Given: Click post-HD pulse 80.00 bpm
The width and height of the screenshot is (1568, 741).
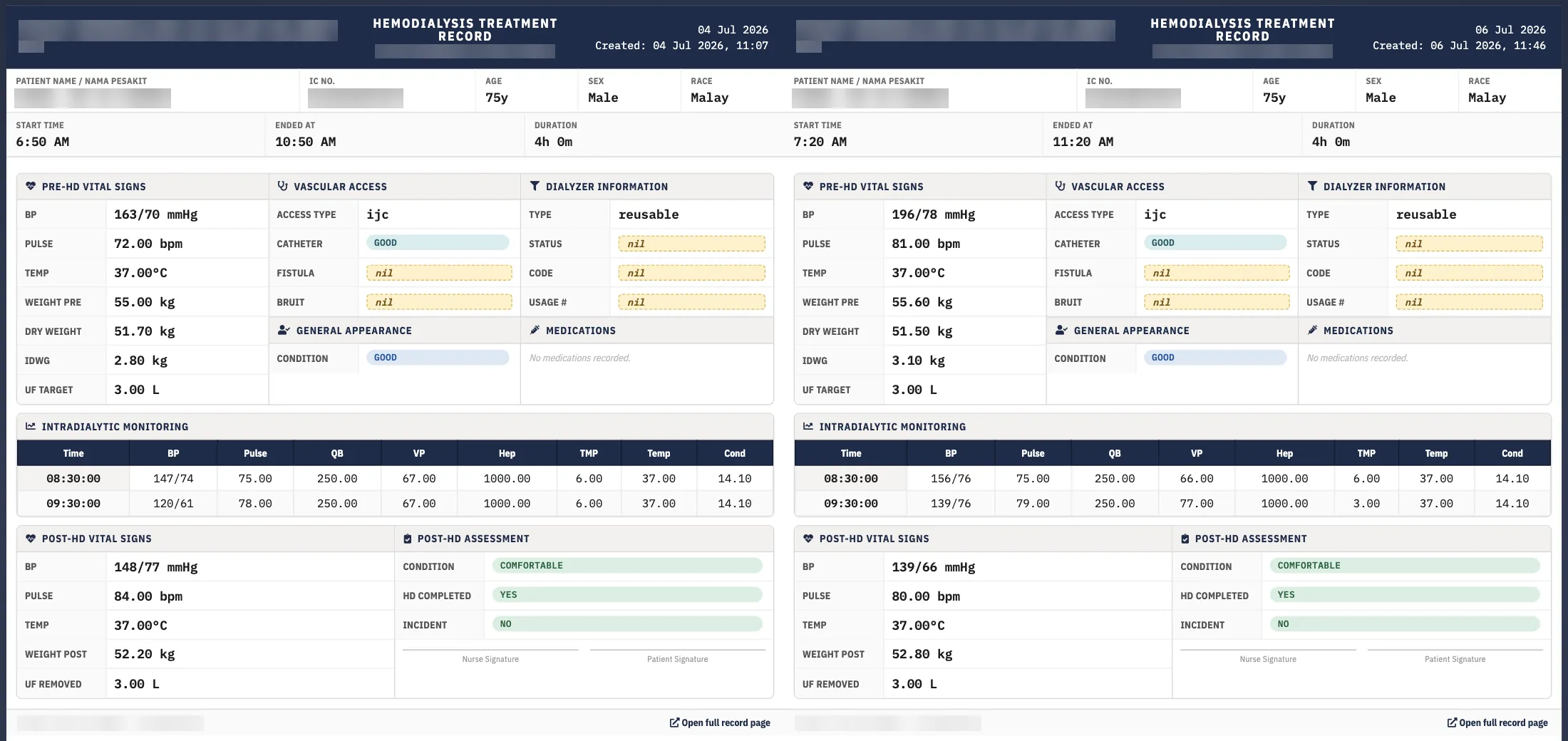Looking at the screenshot, I should 926,596.
